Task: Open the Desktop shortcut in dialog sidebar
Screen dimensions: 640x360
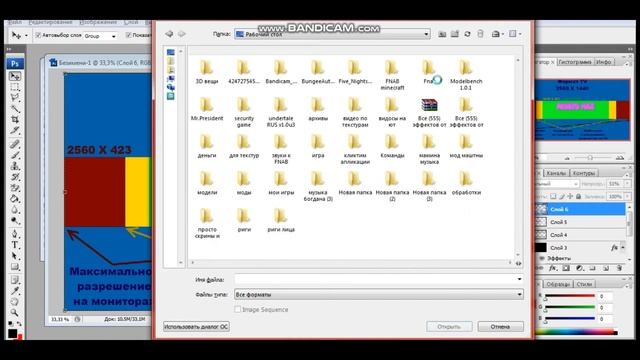Action: (x=171, y=52)
